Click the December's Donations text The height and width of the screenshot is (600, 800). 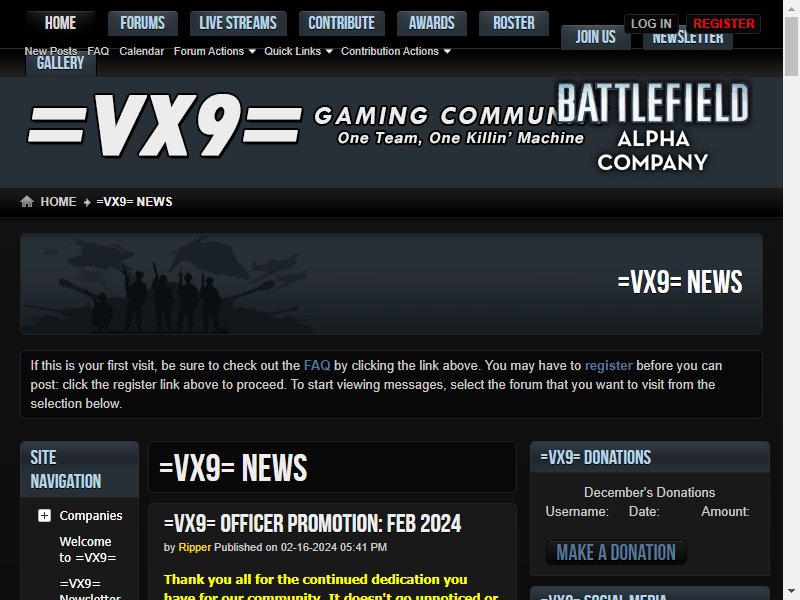click(x=649, y=492)
